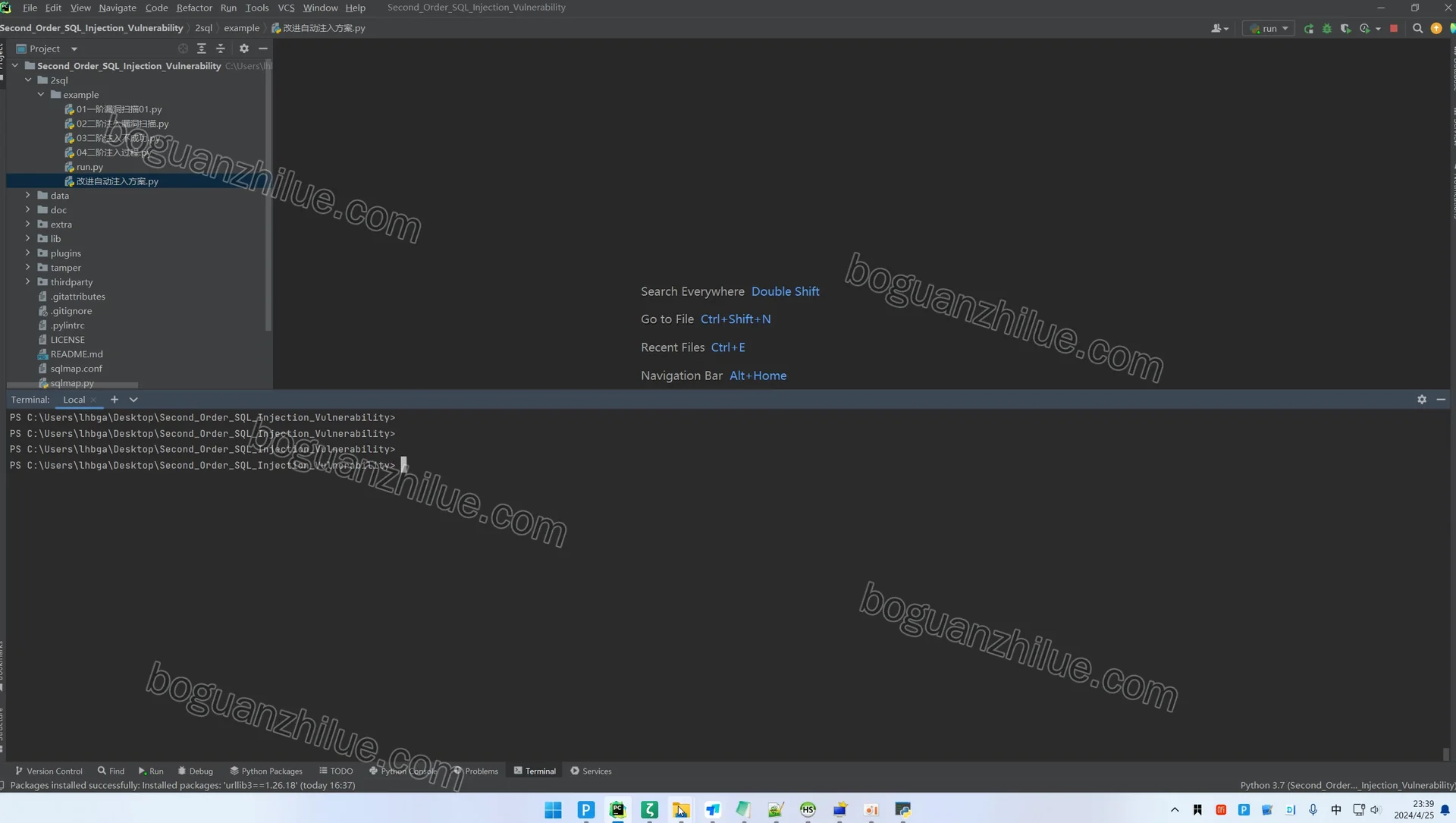Click Collapse All icon in Project panel
The height and width of the screenshot is (823, 1456).
coord(221,49)
